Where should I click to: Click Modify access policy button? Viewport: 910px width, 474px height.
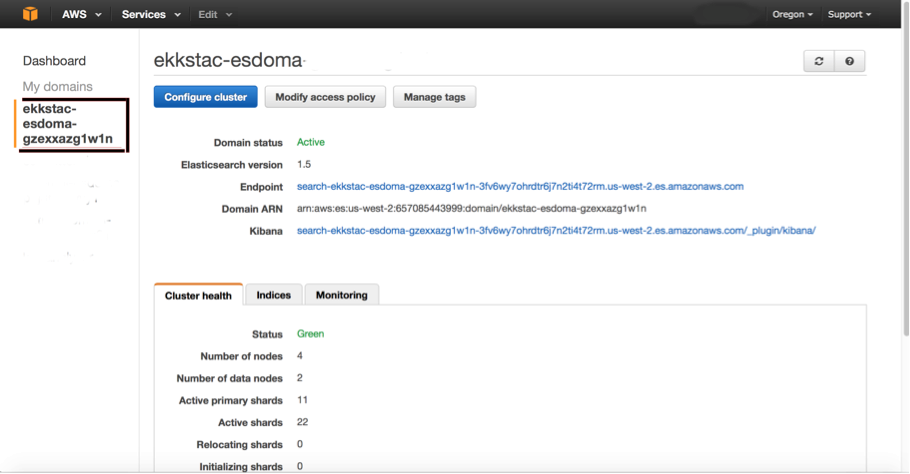(x=325, y=97)
